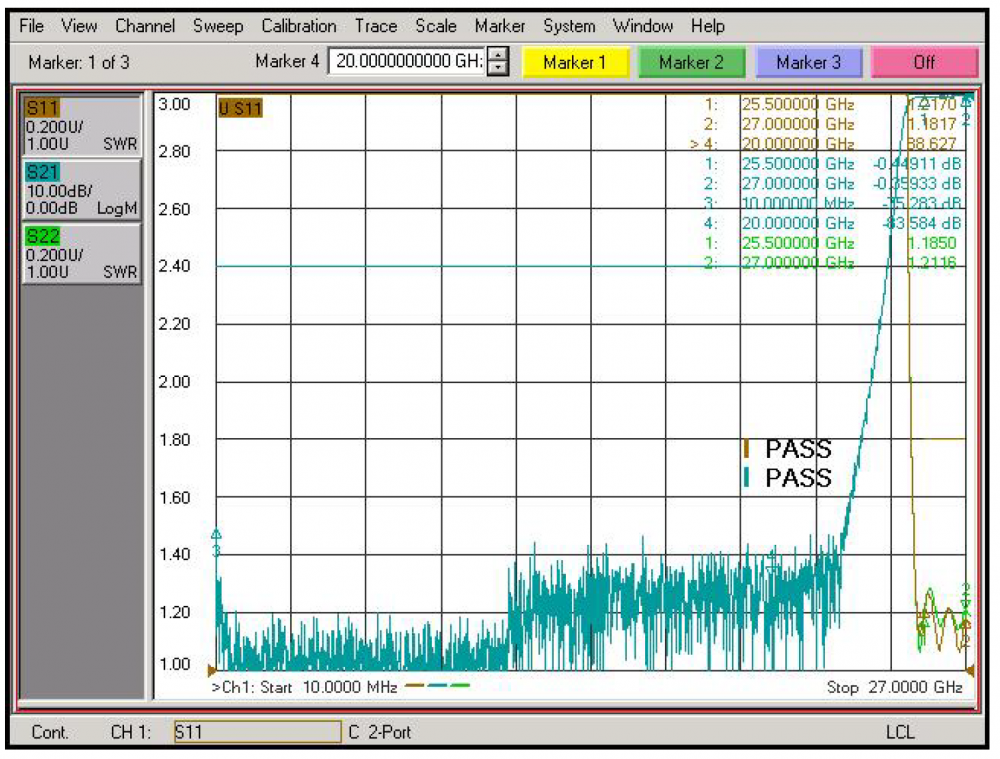Click the Channel menu
Viewport: 1000px width, 759px height.
(x=145, y=26)
